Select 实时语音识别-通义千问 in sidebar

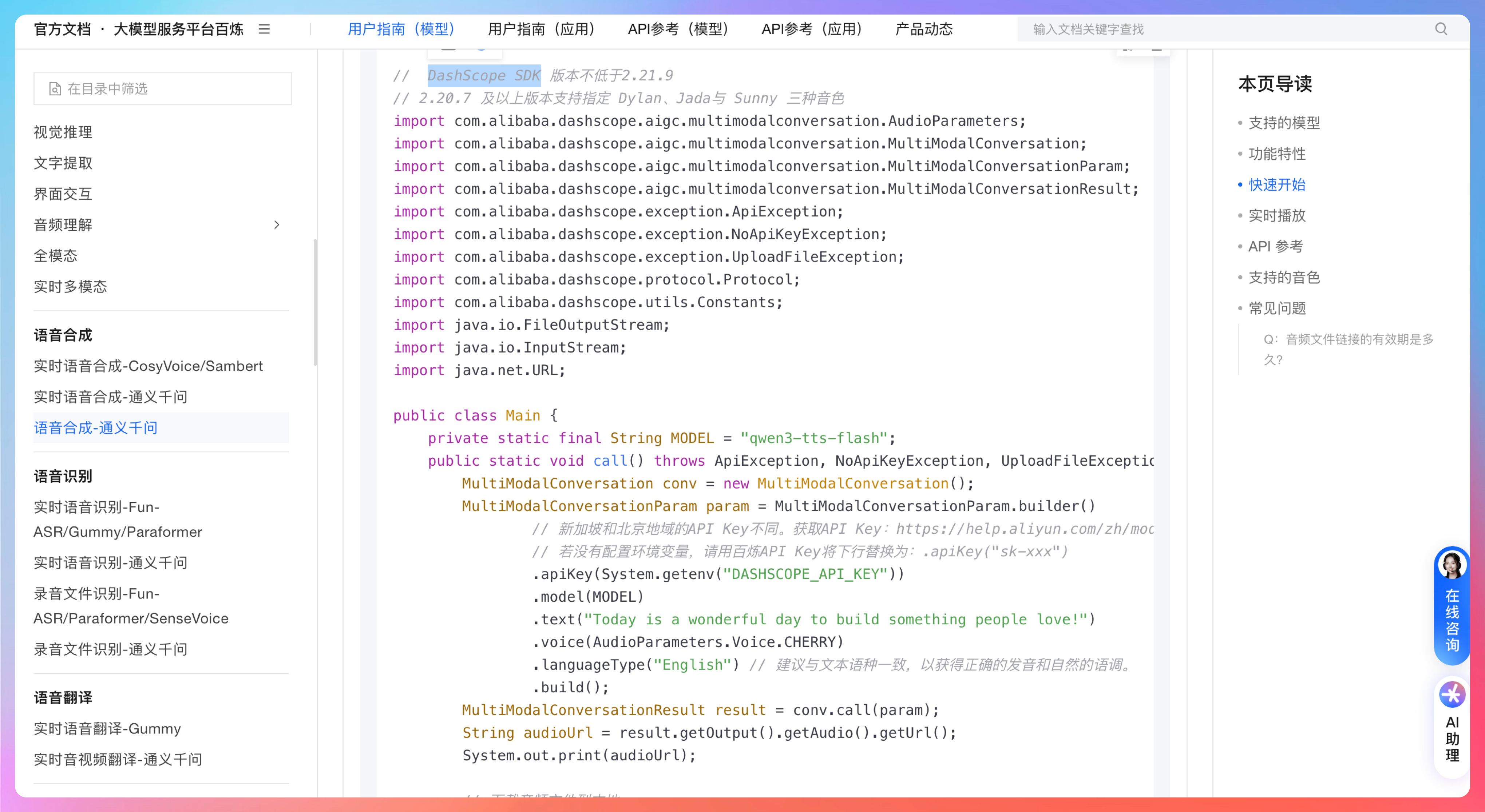(110, 562)
